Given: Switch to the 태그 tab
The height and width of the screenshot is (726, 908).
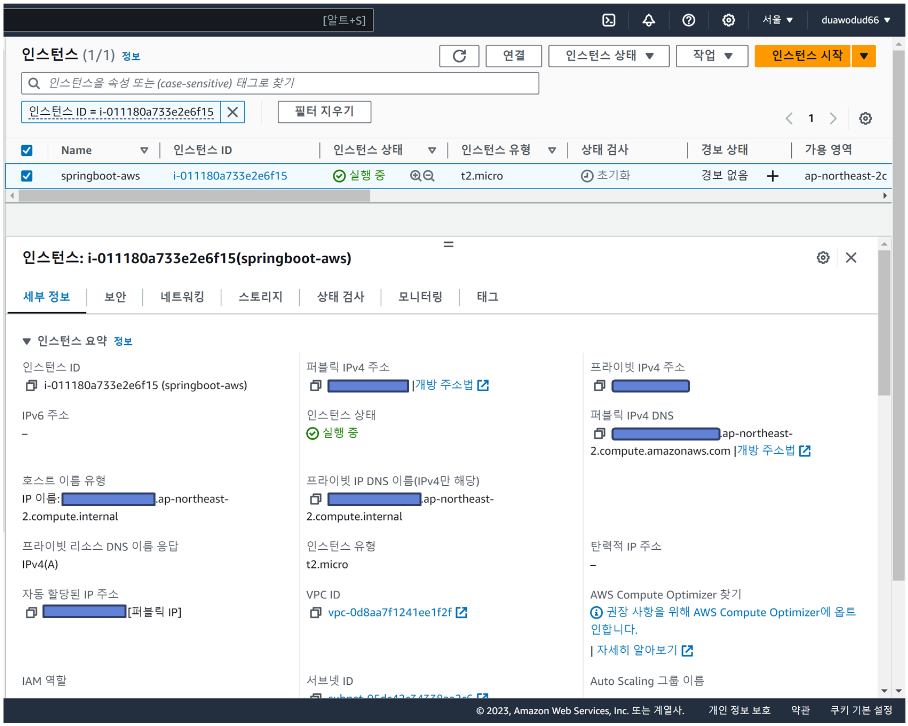Looking at the screenshot, I should [487, 297].
